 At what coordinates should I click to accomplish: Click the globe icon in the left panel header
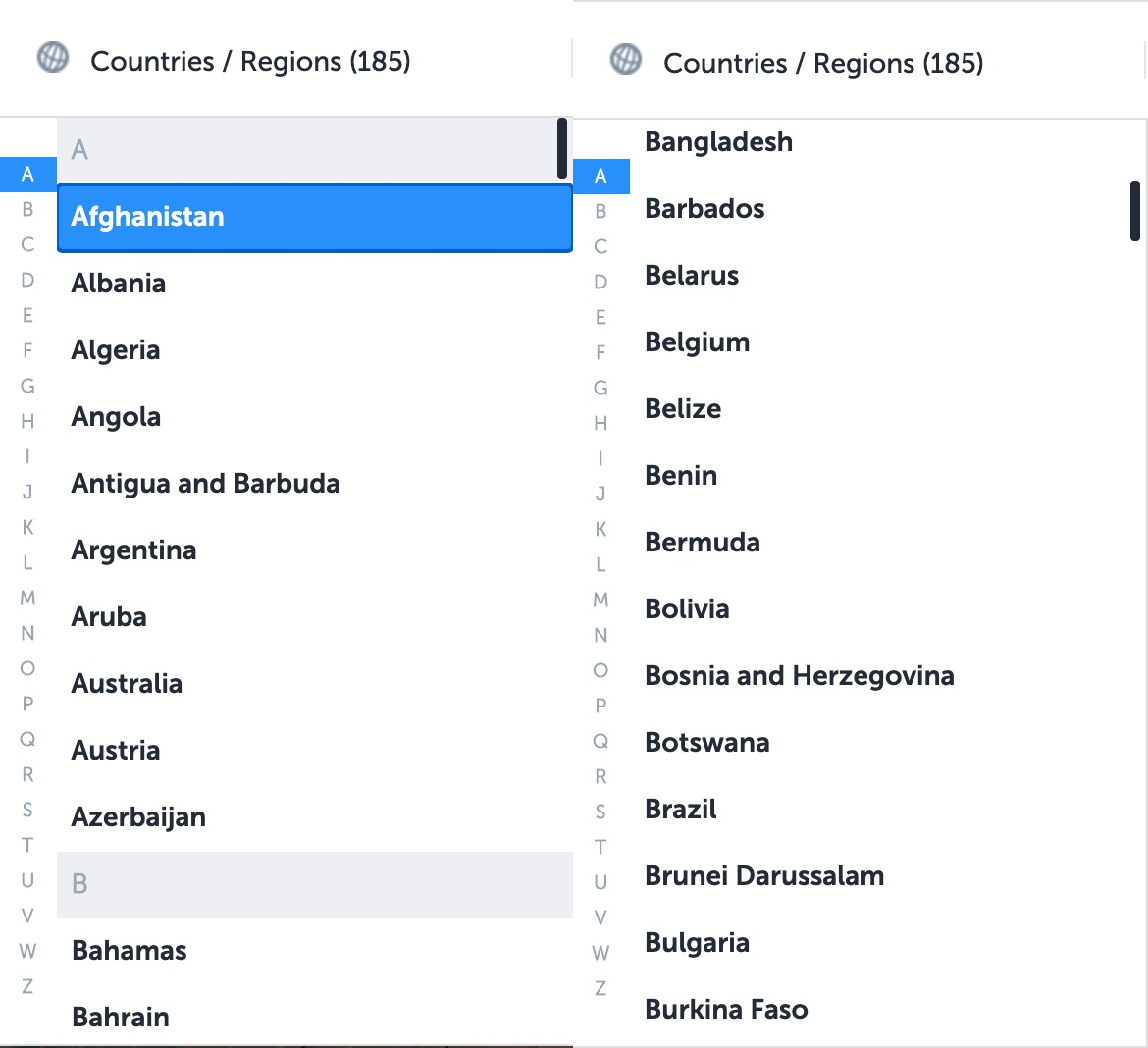coord(52,60)
